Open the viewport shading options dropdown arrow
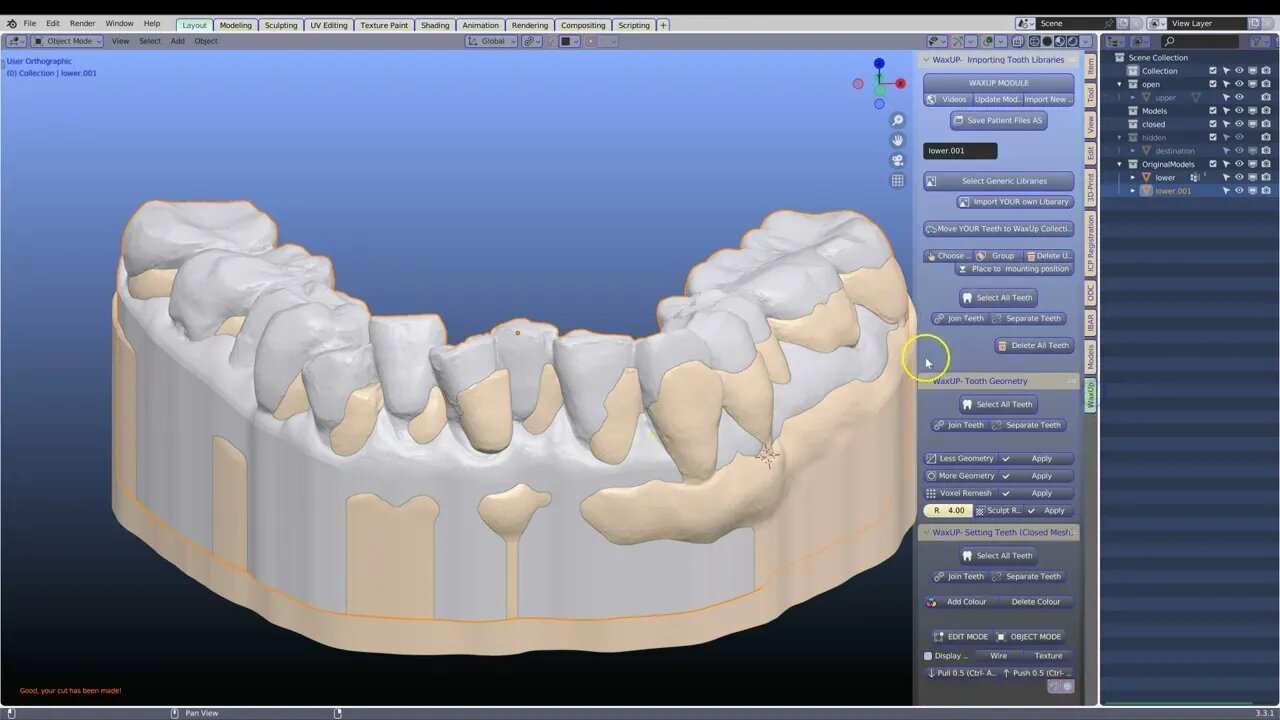The width and height of the screenshot is (1280, 720). pyautogui.click(x=1087, y=41)
